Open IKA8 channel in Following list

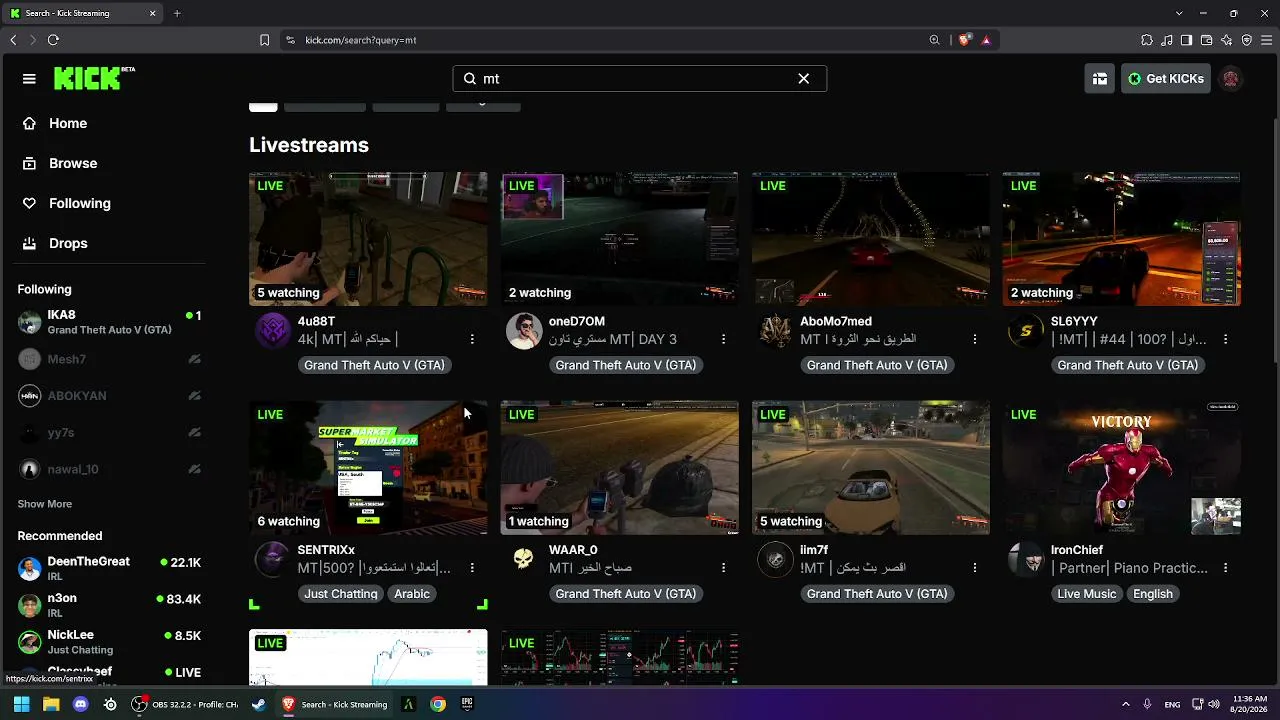click(109, 322)
